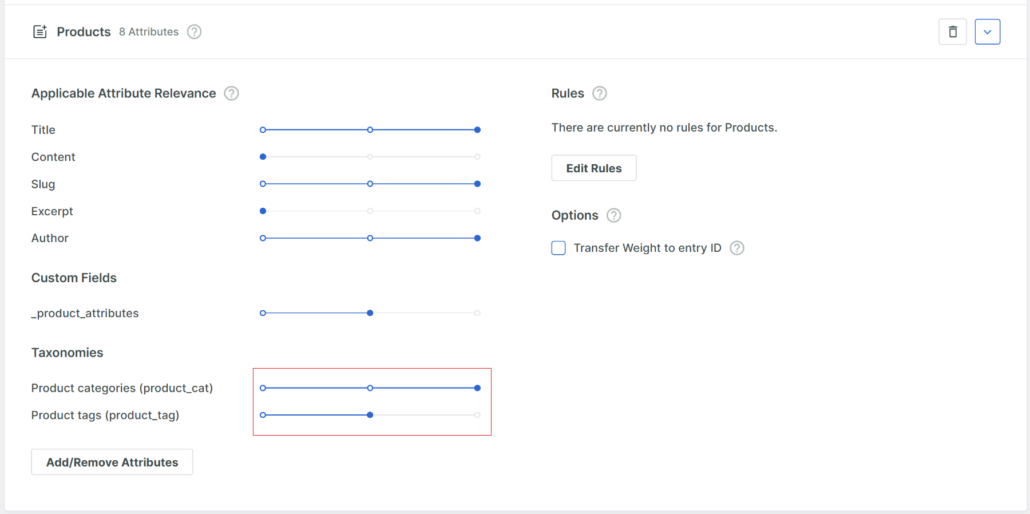The width and height of the screenshot is (1030, 514).
Task: Click the Products heading text
Action: point(83,32)
